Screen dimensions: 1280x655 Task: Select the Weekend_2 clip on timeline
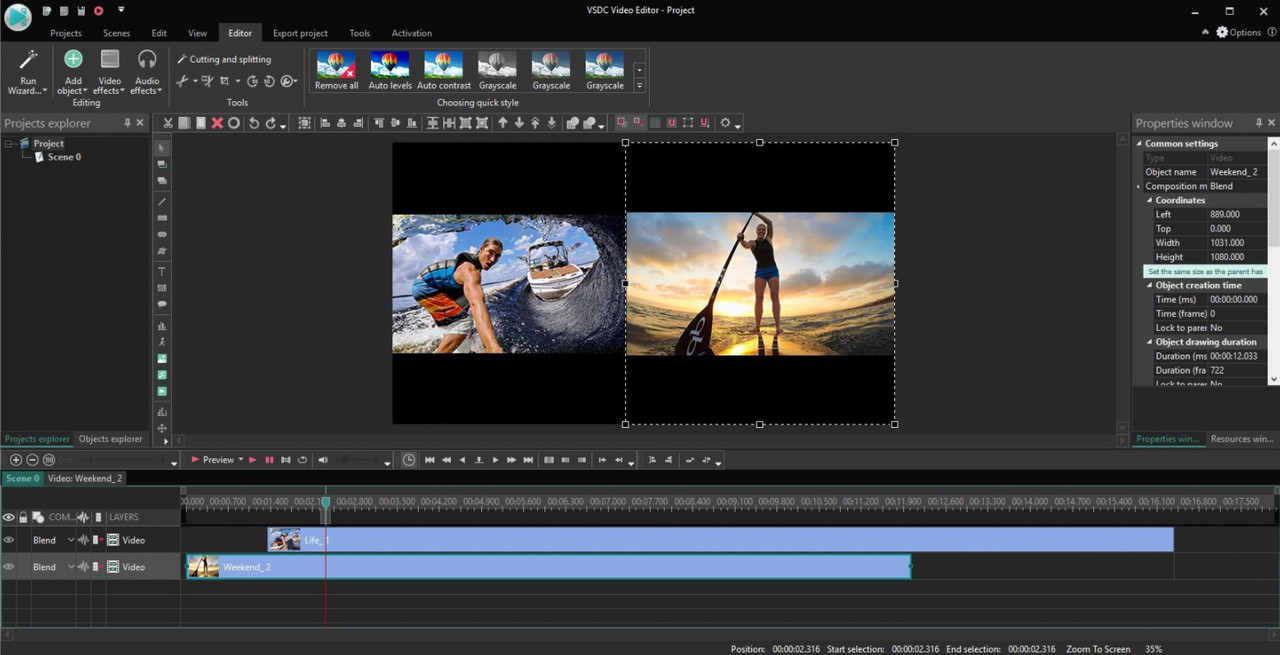point(548,567)
